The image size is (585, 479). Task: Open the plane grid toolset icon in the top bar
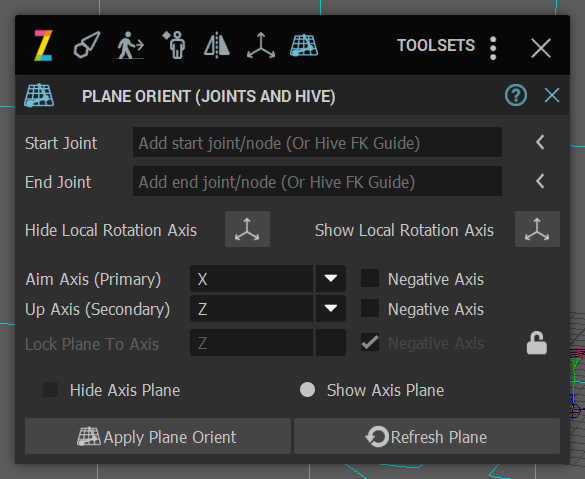pos(304,45)
